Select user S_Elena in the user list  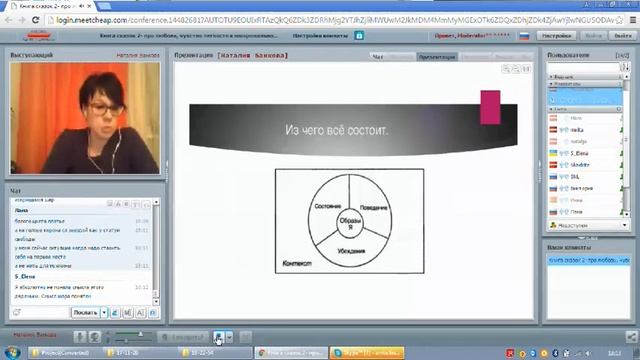tap(586, 153)
